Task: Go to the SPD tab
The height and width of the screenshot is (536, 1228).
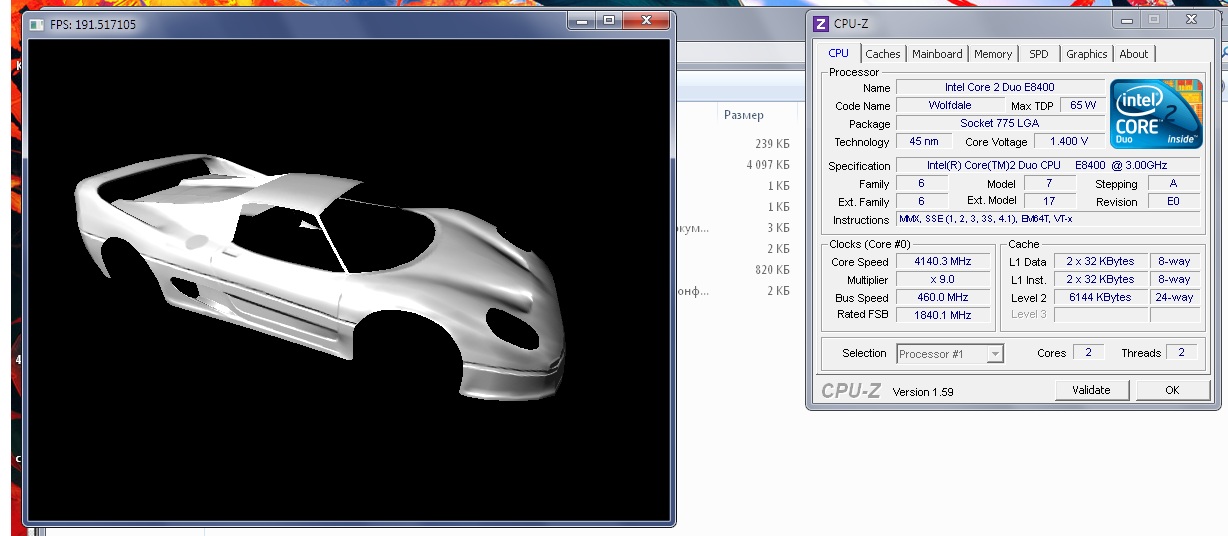Action: 1039,54
